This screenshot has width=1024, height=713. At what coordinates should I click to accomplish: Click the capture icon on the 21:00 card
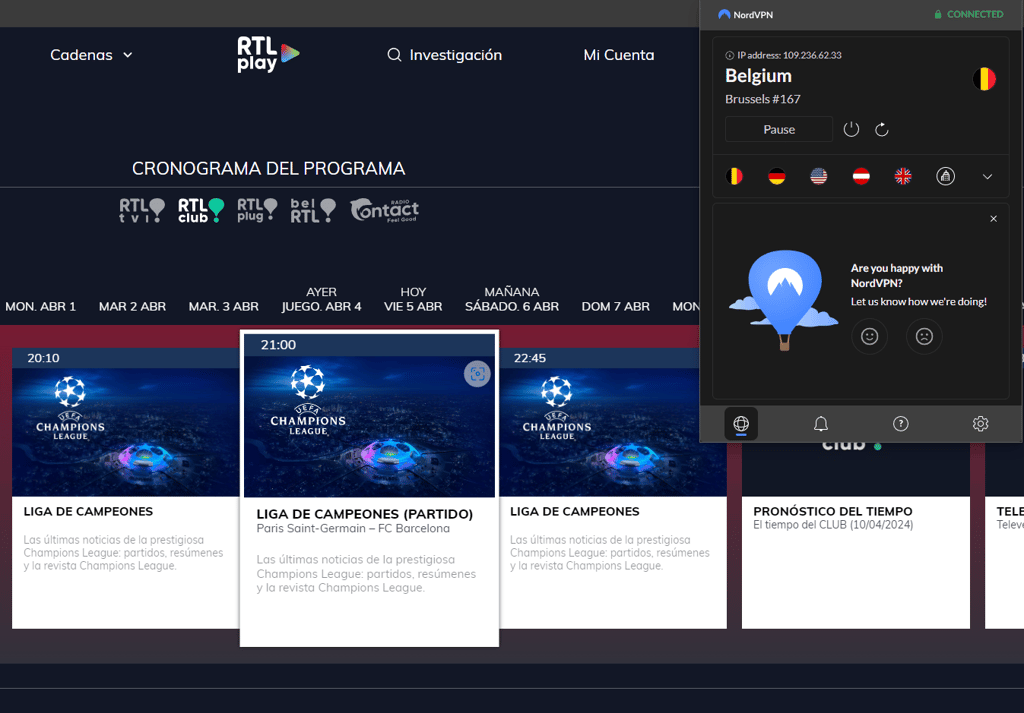click(477, 373)
